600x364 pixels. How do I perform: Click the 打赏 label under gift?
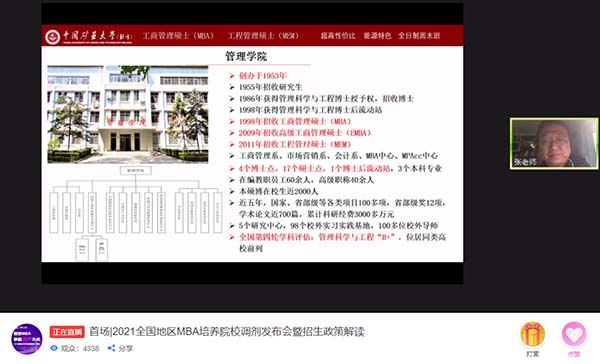[533, 354]
